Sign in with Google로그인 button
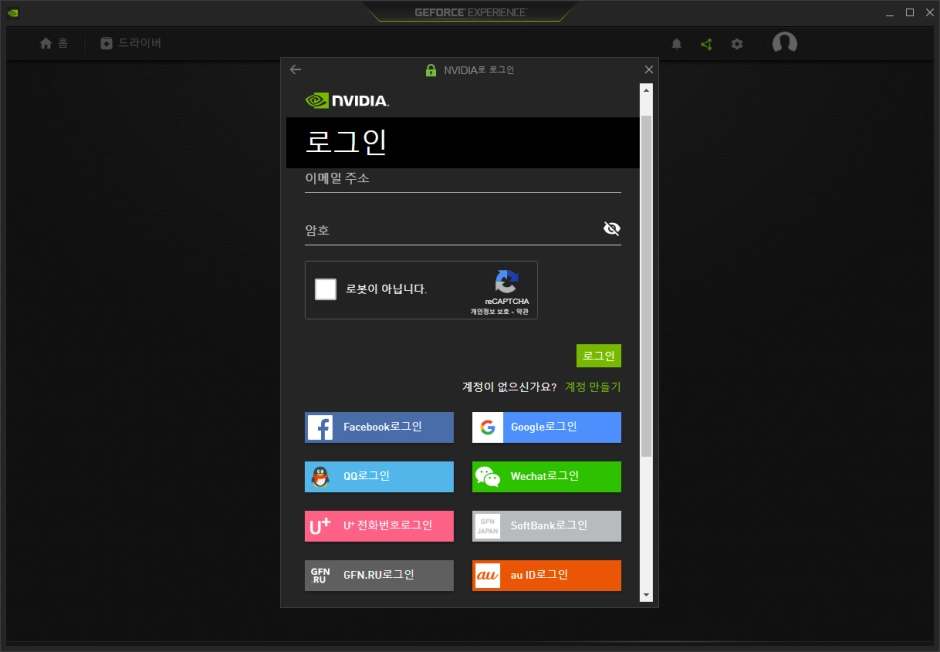Viewport: 940px width, 652px height. point(546,427)
